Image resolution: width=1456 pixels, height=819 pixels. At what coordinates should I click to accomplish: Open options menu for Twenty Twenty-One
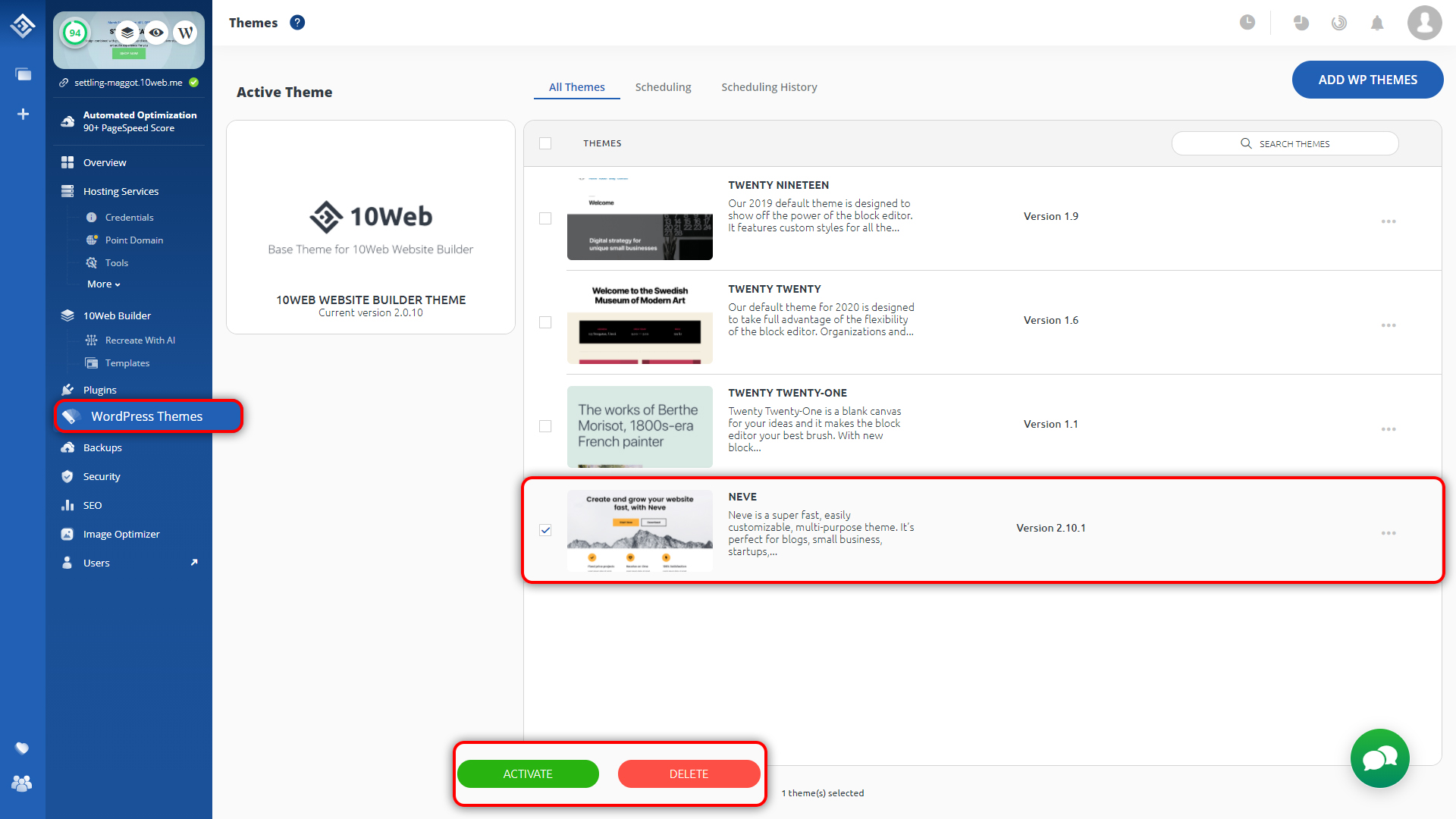tap(1389, 429)
